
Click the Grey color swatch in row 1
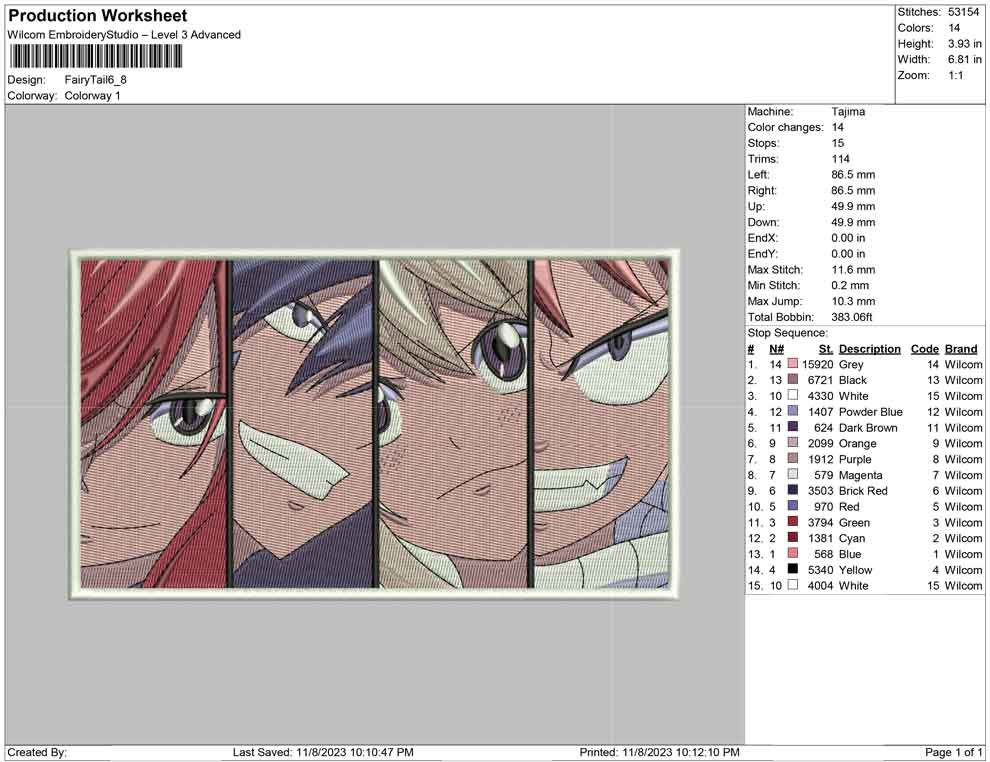(792, 364)
